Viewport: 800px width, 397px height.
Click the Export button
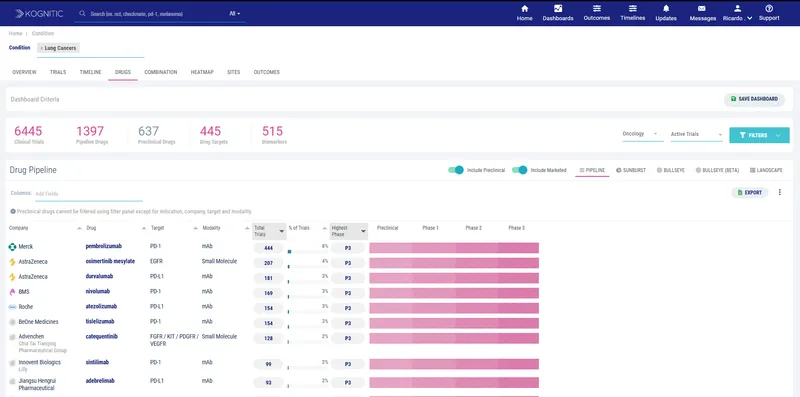click(x=749, y=192)
